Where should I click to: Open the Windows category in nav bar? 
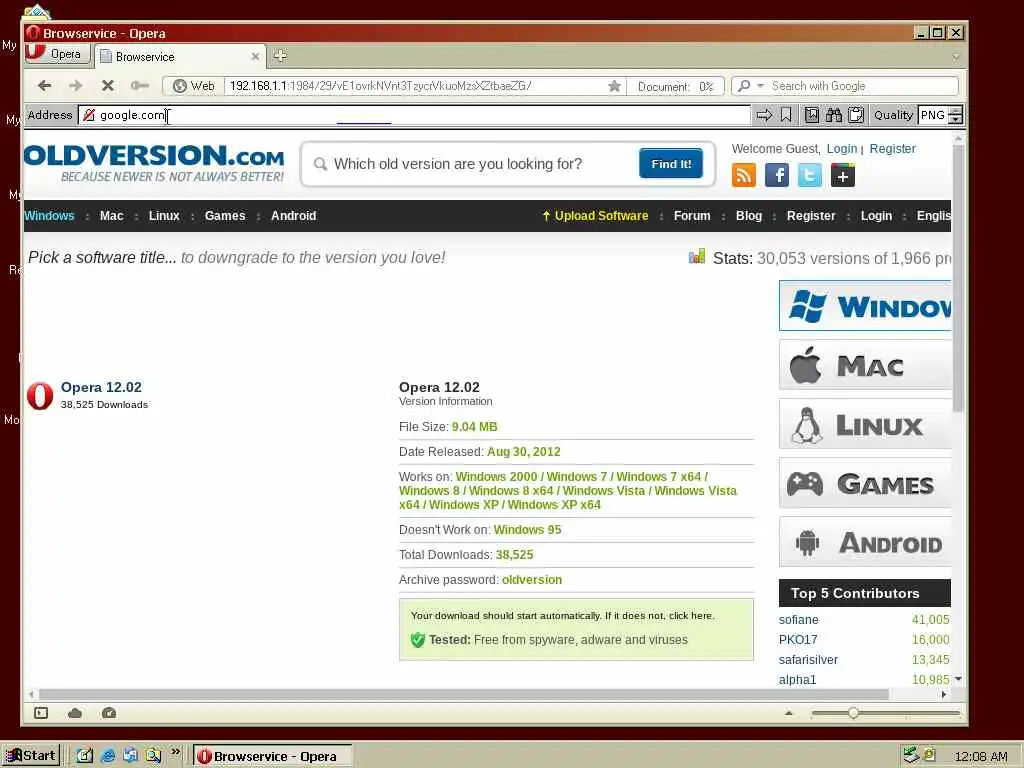coord(49,216)
